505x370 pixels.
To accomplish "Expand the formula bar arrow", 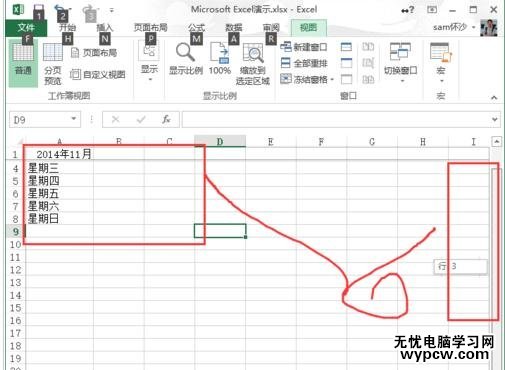I will [x=495, y=119].
